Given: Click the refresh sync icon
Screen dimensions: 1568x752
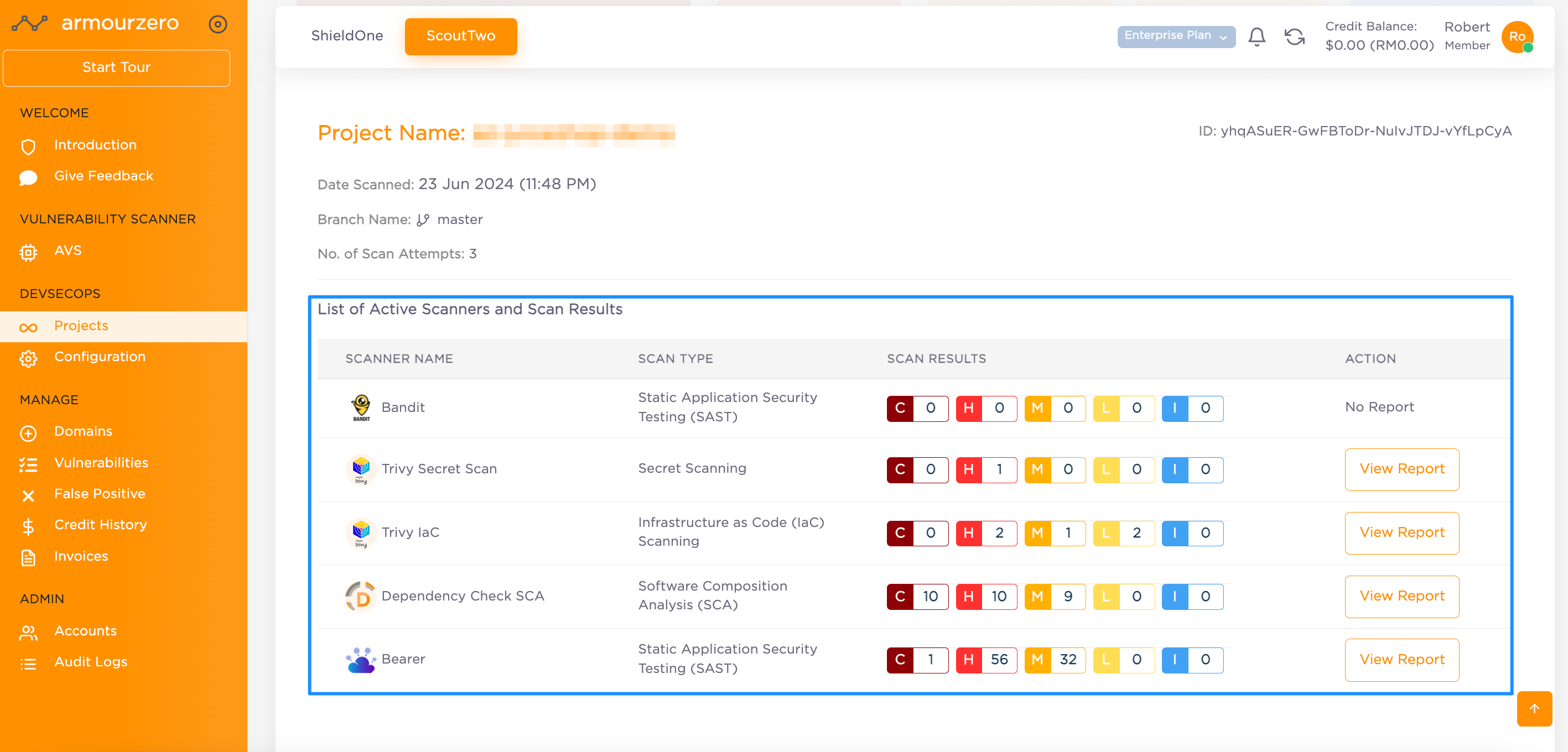Looking at the screenshot, I should pyautogui.click(x=1294, y=36).
